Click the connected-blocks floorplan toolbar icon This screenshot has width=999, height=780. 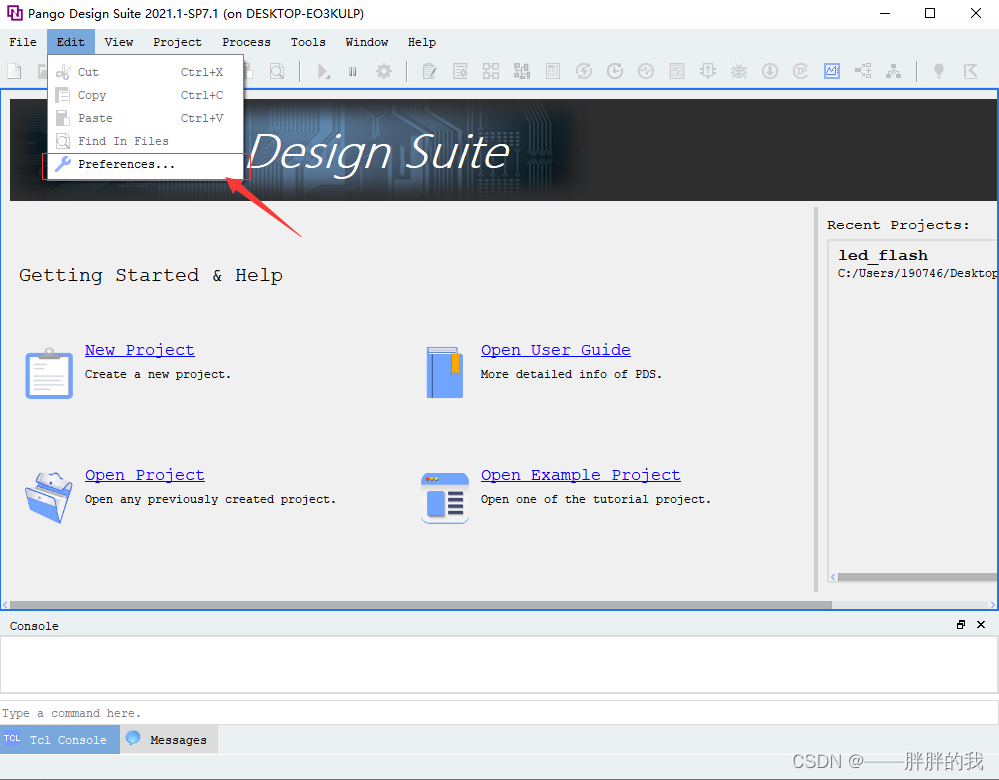522,71
